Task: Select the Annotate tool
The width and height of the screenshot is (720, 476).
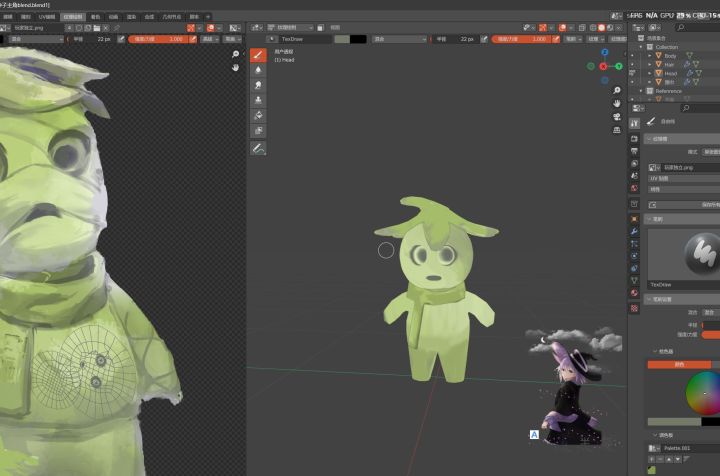Action: click(x=257, y=148)
